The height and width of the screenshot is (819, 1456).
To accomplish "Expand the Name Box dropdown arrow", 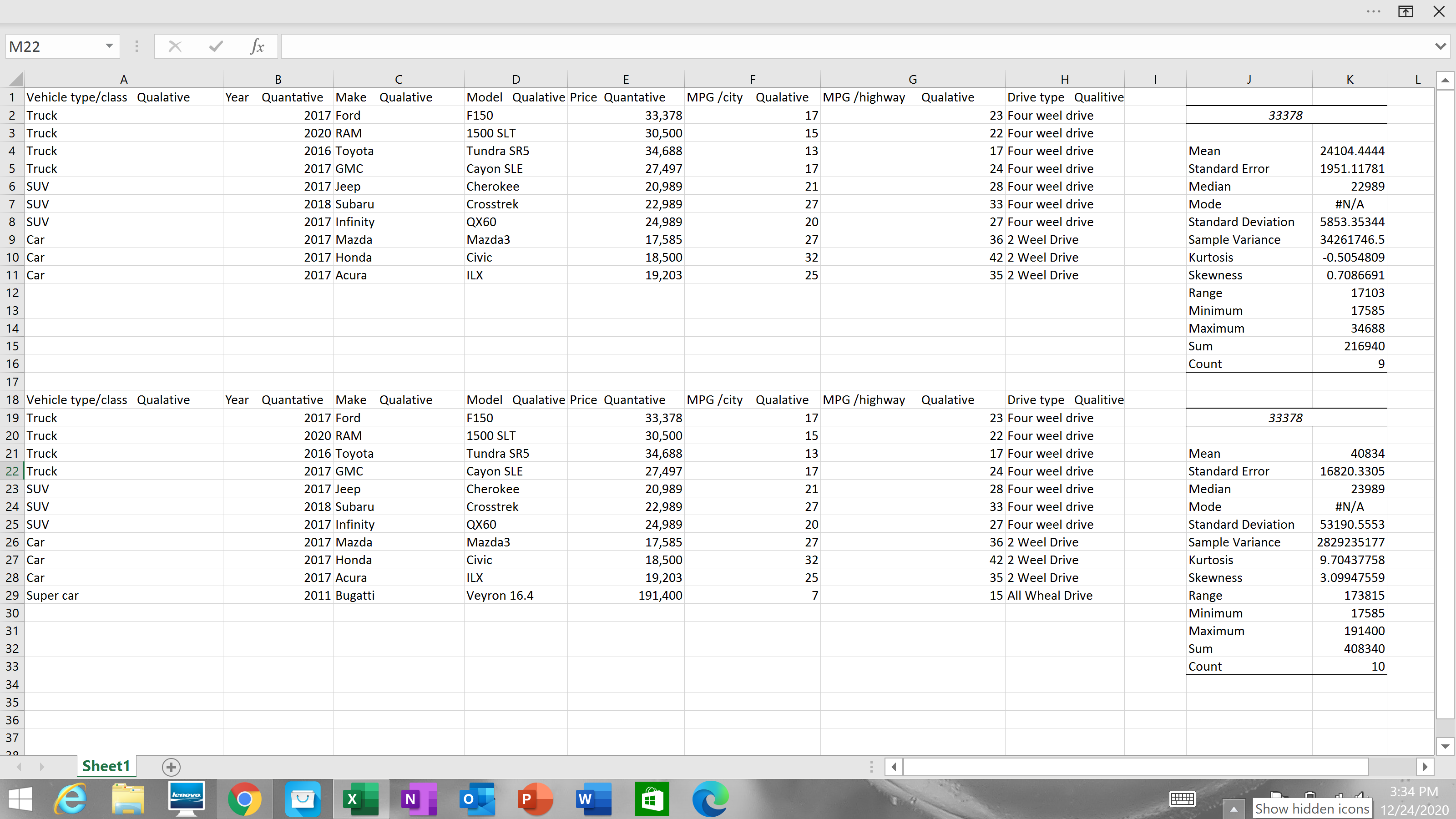I will tap(109, 46).
